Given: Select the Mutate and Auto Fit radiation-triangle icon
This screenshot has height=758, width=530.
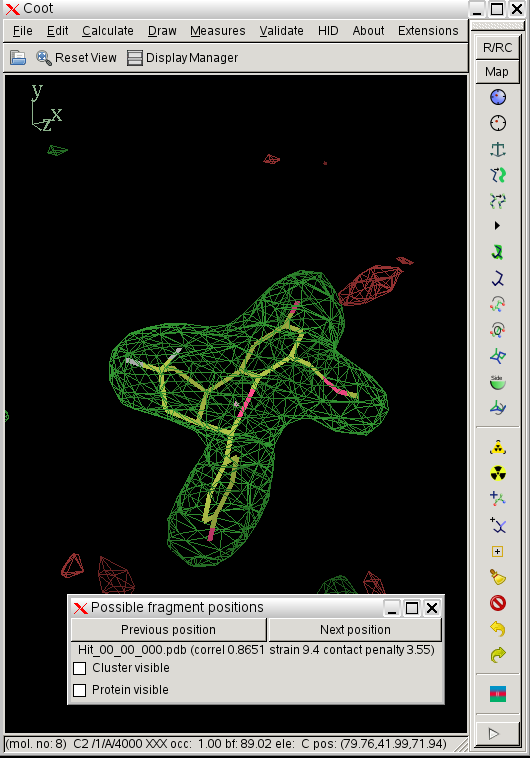Looking at the screenshot, I should click(498, 447).
